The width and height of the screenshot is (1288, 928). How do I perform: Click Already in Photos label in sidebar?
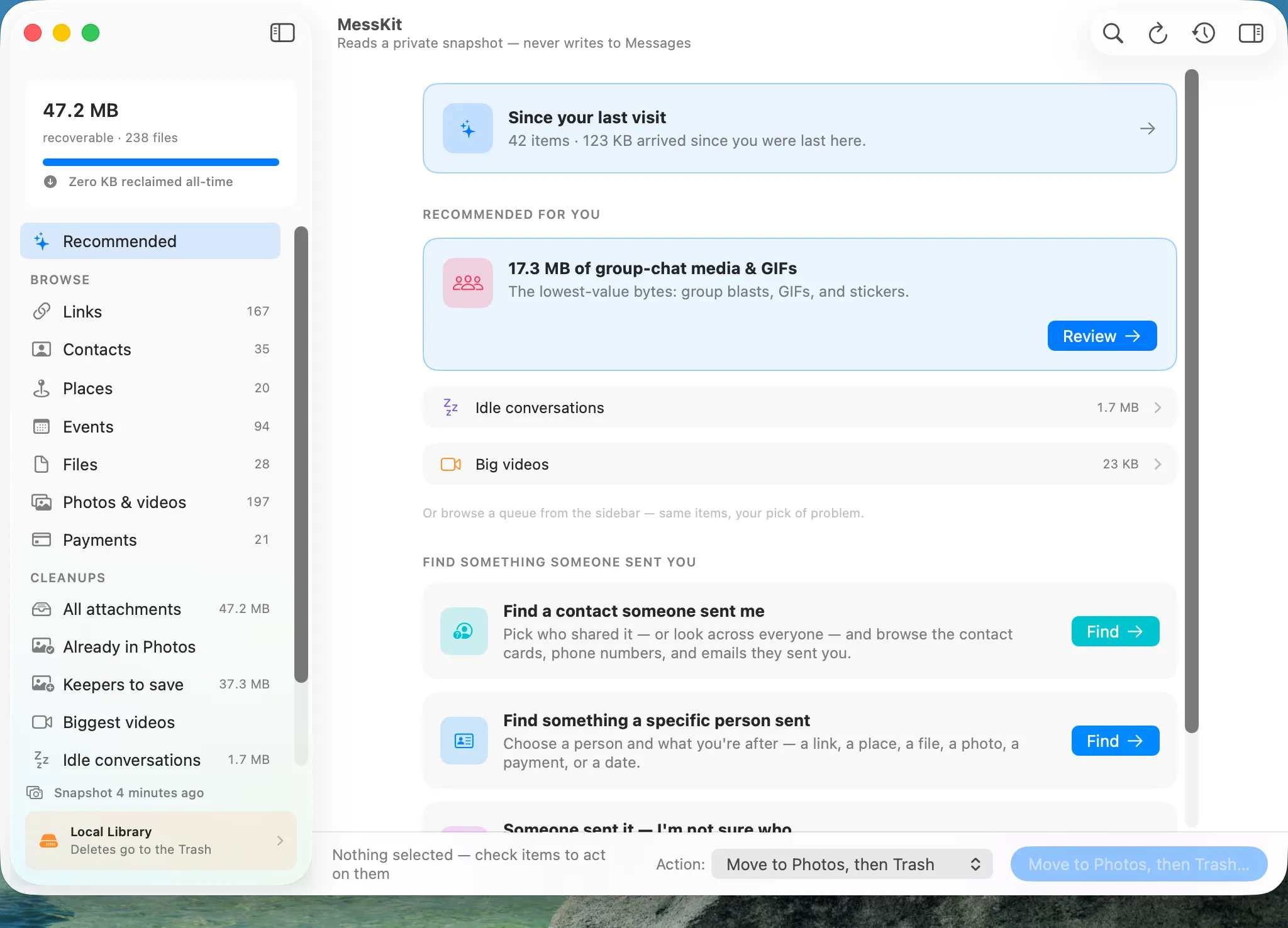pos(129,646)
